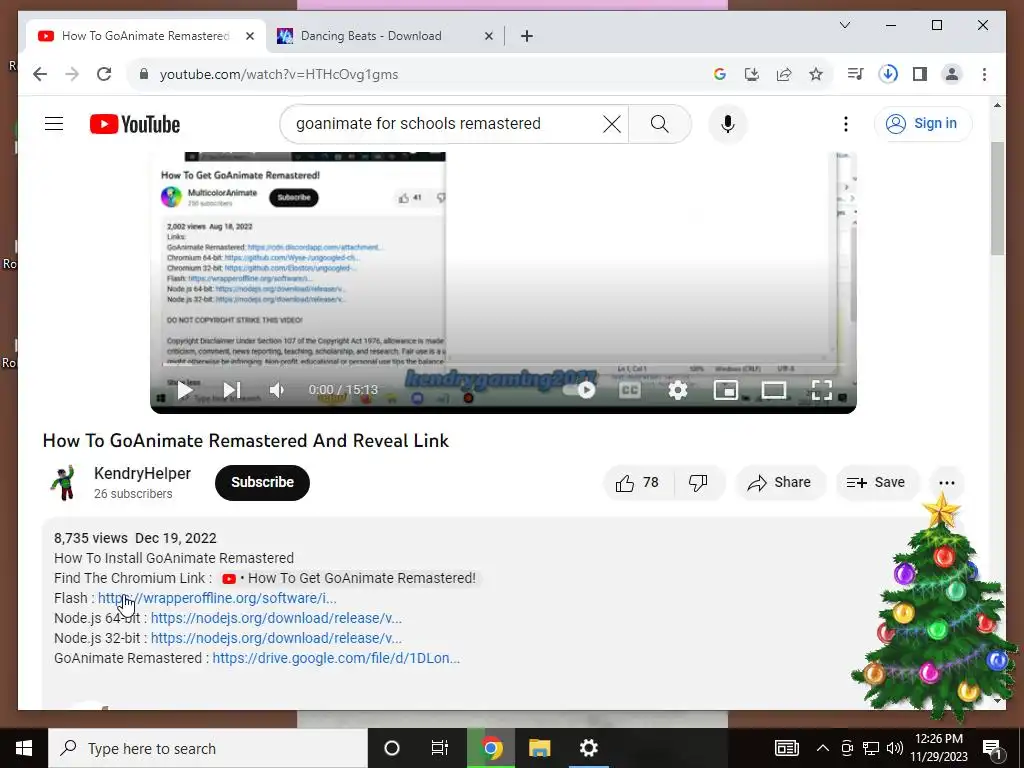Viewport: 1024px width, 768px height.
Task: Click the YouTube search magnifier button
Action: (660, 124)
